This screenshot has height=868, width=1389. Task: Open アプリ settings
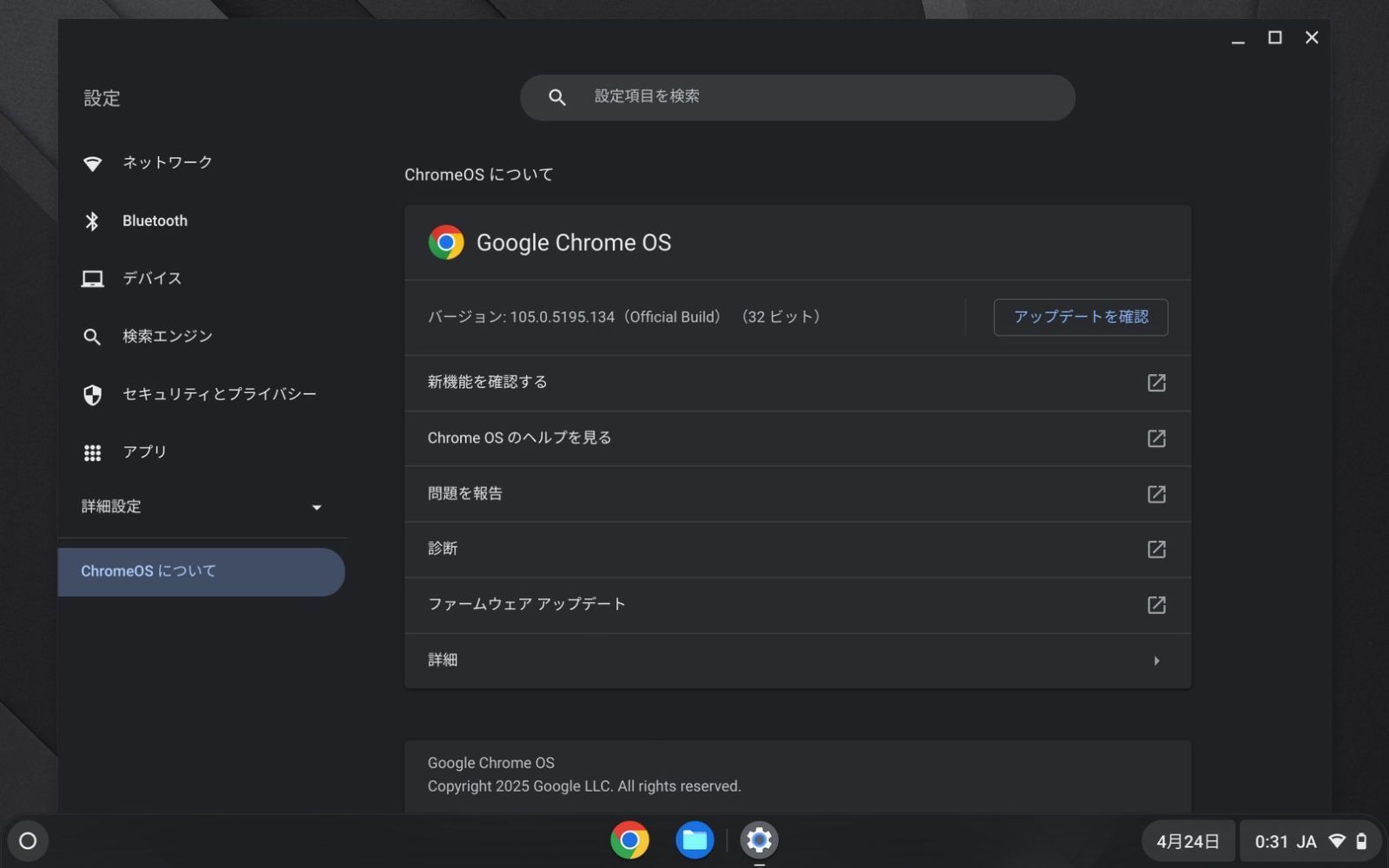[201, 452]
